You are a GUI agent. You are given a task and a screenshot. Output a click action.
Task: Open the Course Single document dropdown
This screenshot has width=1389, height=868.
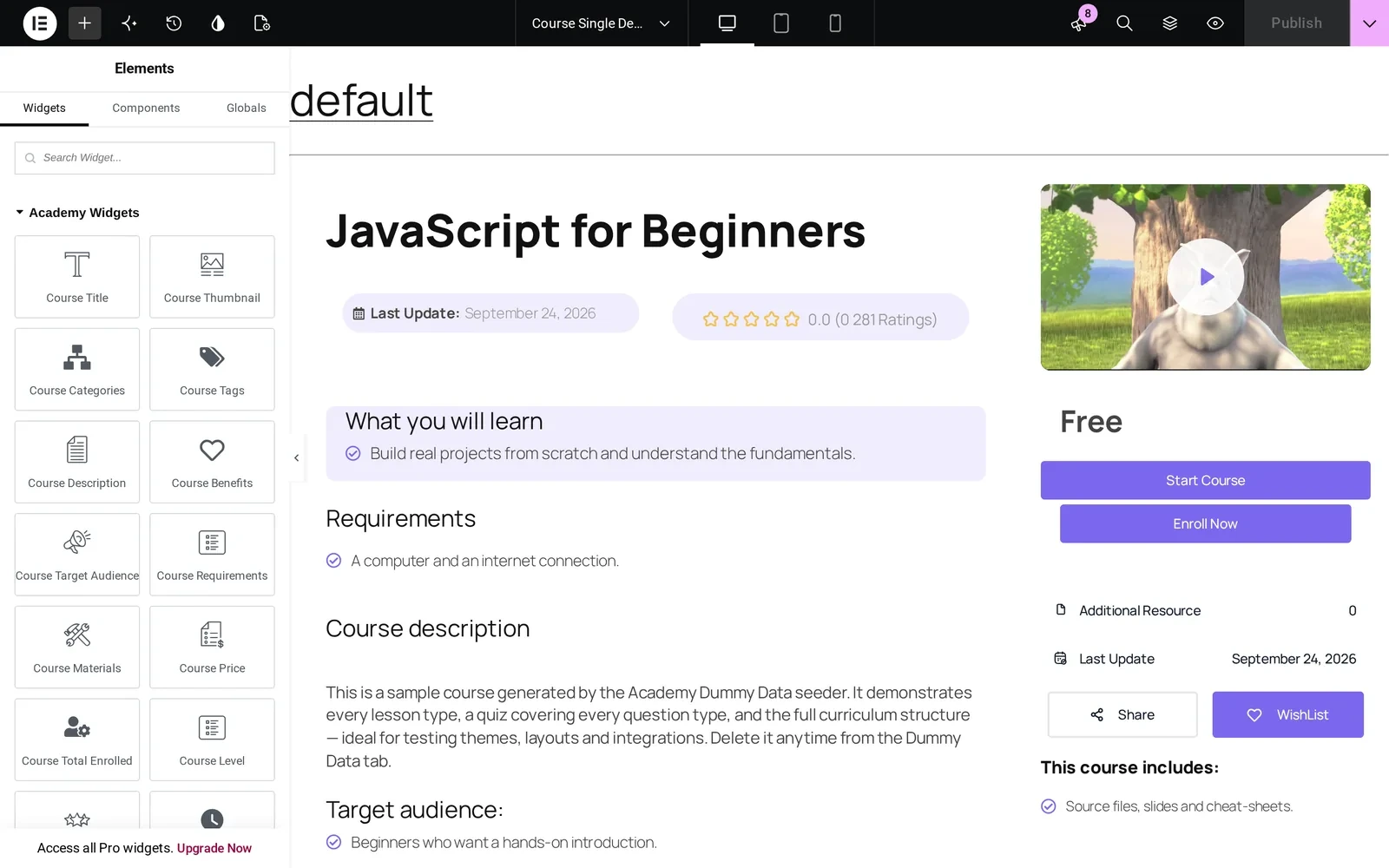601,23
